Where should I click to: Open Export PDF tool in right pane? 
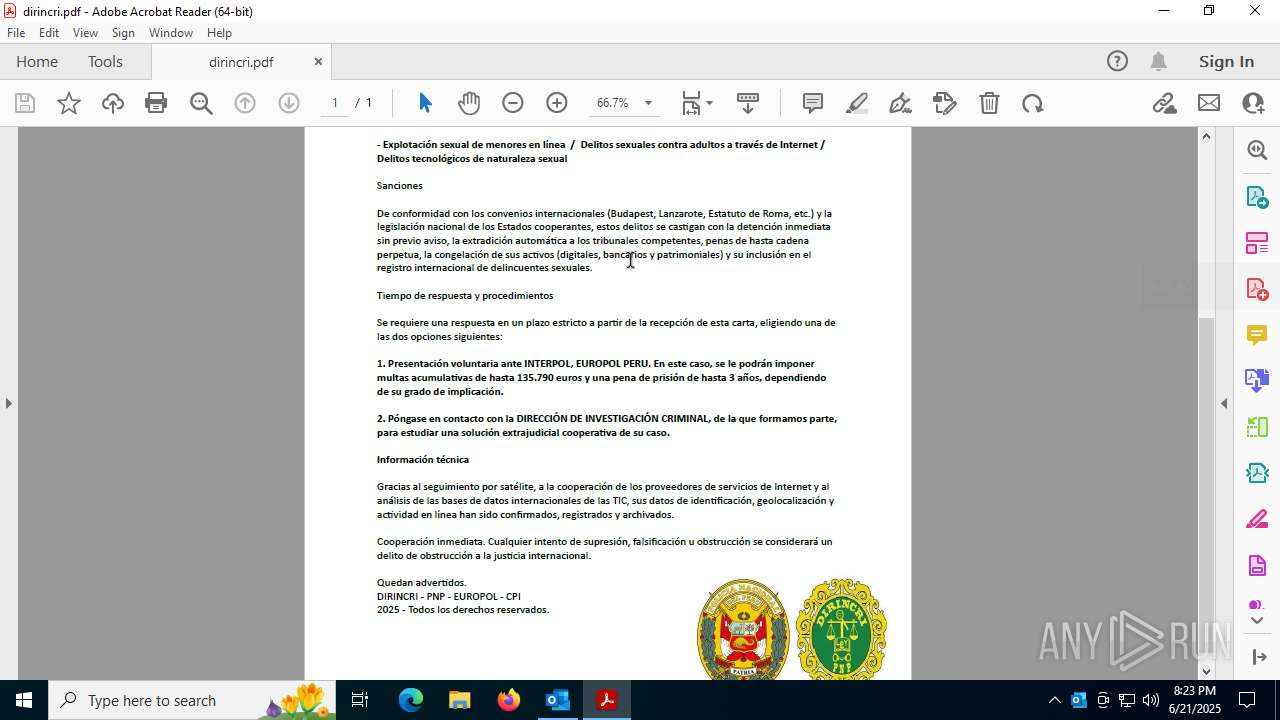click(x=1257, y=196)
